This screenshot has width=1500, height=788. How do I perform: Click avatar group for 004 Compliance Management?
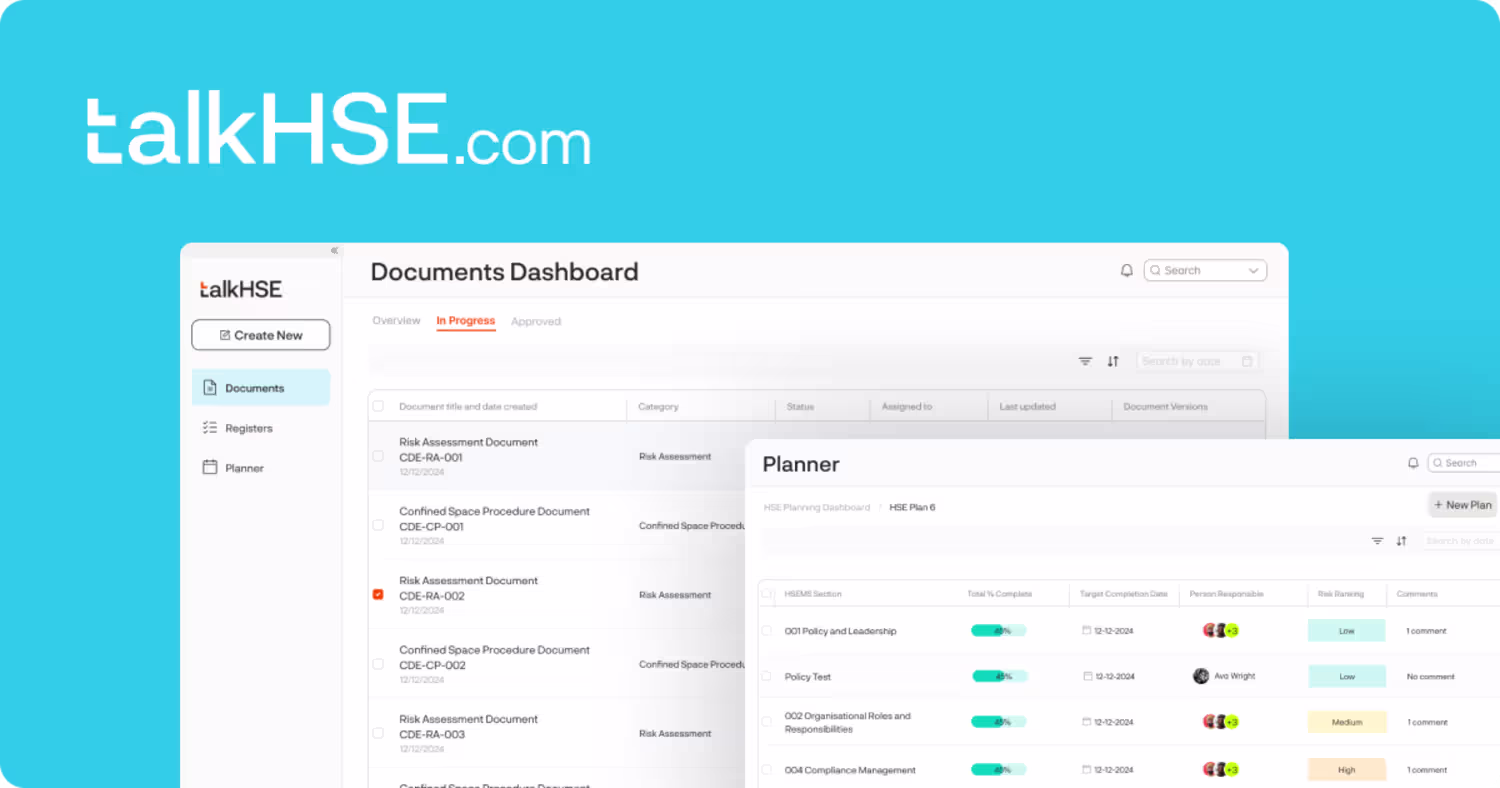pos(1221,770)
